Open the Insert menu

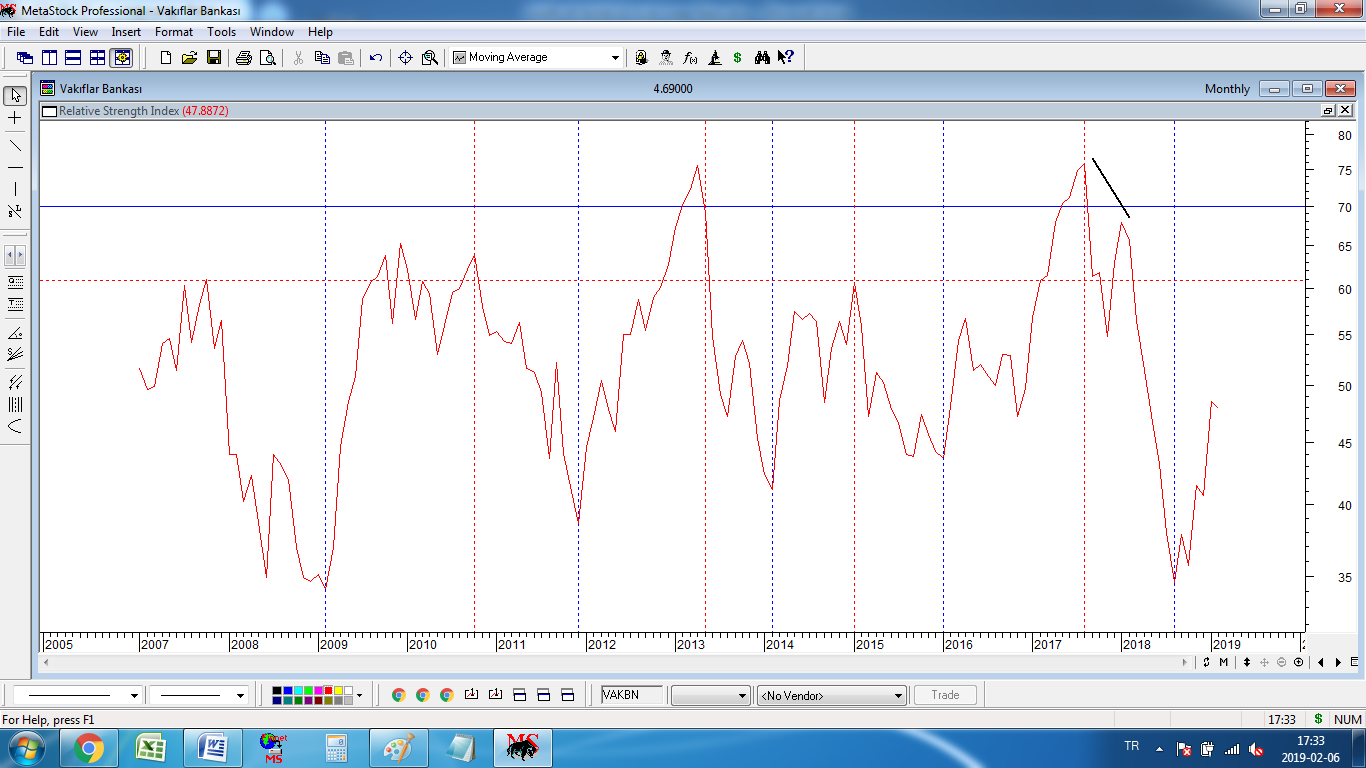tap(126, 32)
